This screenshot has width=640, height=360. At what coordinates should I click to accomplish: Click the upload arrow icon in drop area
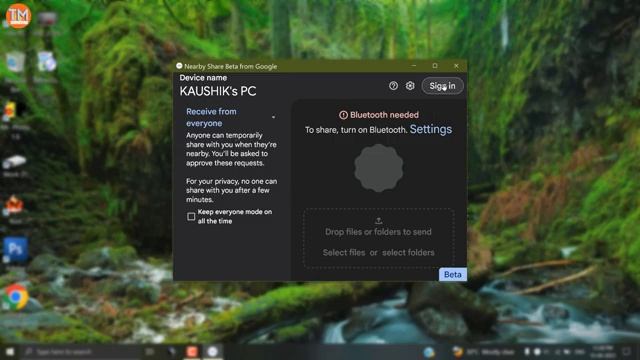[x=378, y=221]
